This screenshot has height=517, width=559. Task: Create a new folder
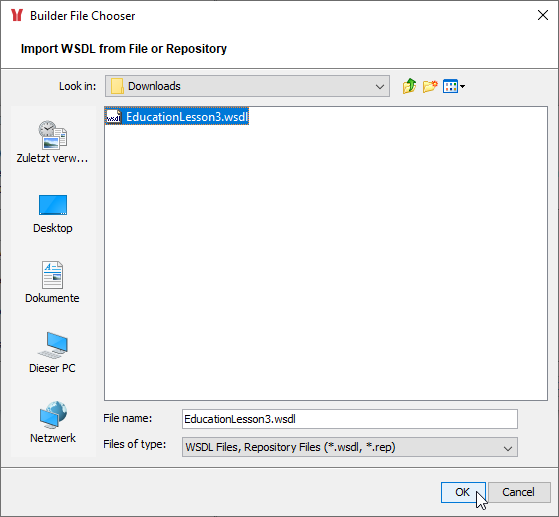[x=430, y=86]
